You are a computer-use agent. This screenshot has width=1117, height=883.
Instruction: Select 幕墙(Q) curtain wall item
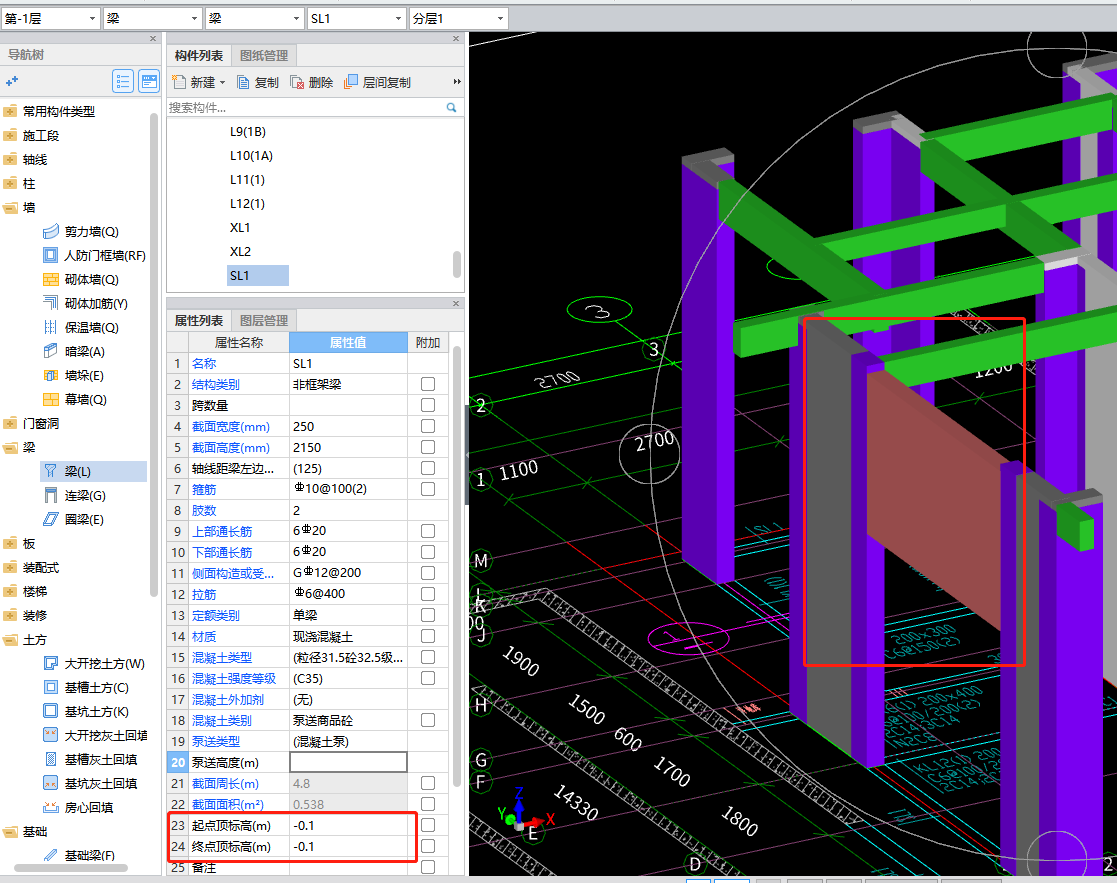click(x=75, y=399)
